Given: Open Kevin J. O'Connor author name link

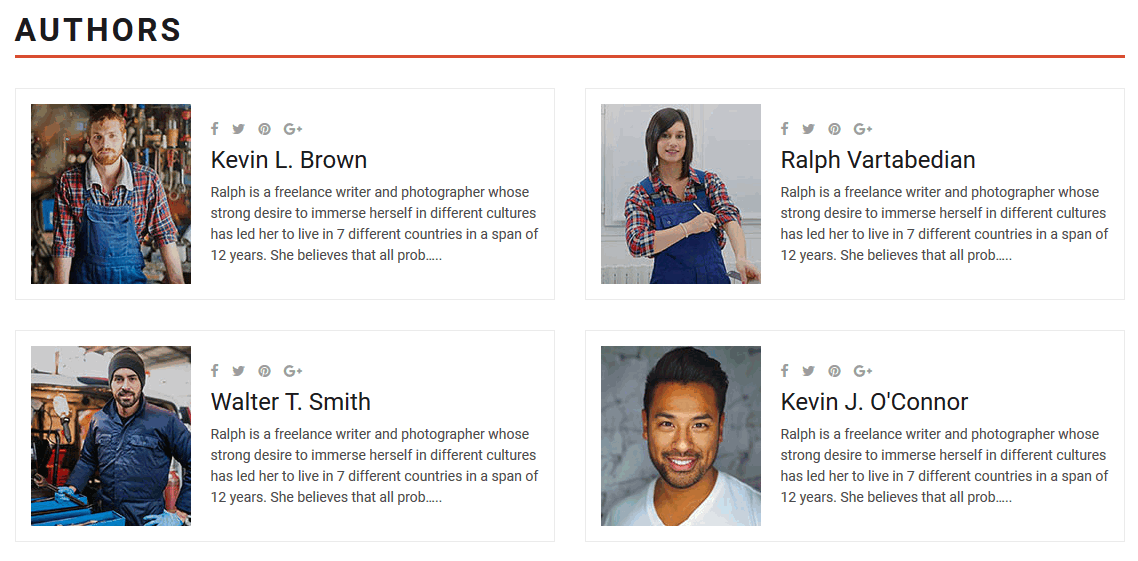Looking at the screenshot, I should pyautogui.click(x=874, y=402).
